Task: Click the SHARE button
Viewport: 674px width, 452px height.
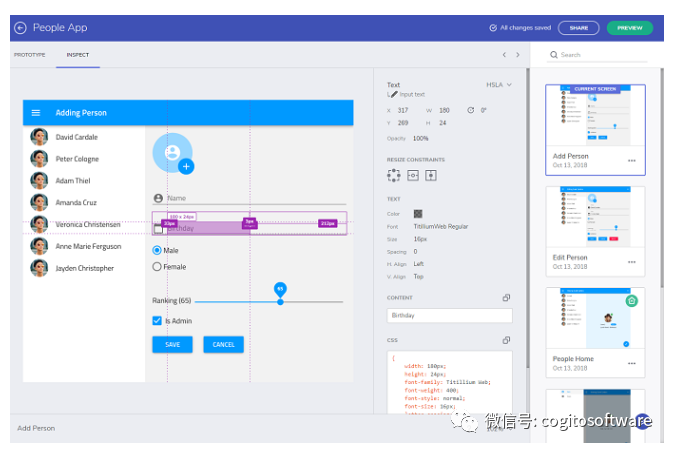Action: coord(579,28)
